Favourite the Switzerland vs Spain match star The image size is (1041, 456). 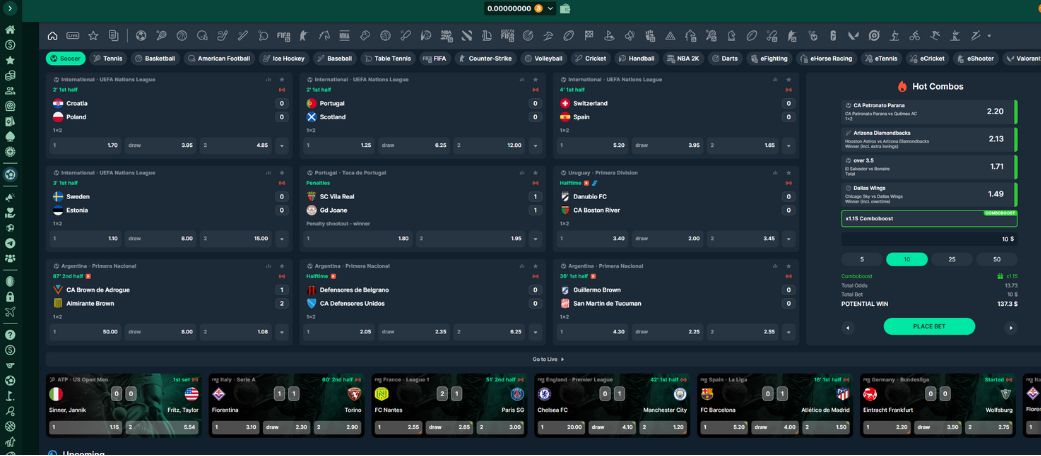pyautogui.click(x=789, y=80)
